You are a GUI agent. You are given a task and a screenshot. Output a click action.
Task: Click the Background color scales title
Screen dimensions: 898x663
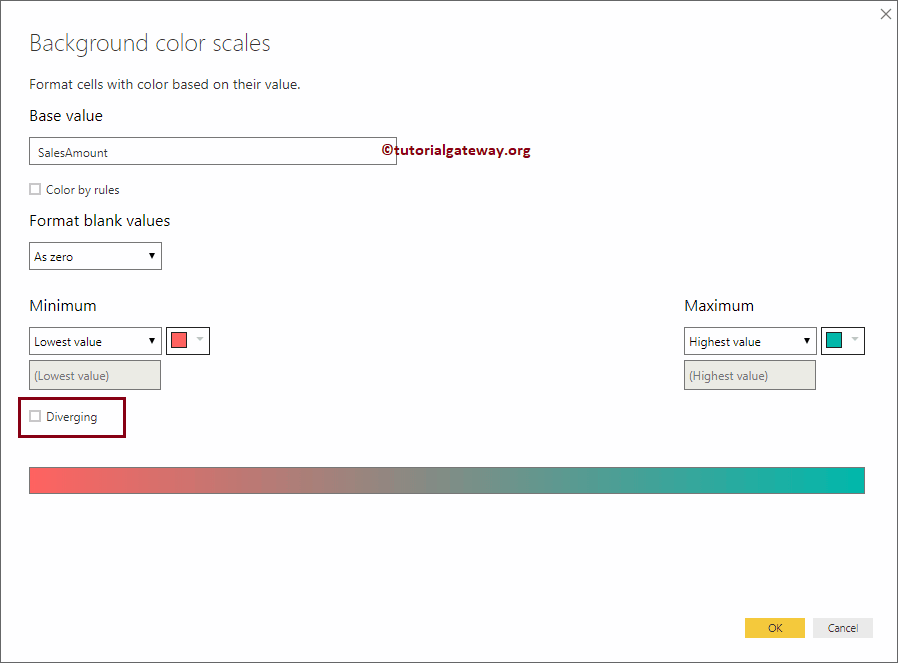(x=149, y=43)
